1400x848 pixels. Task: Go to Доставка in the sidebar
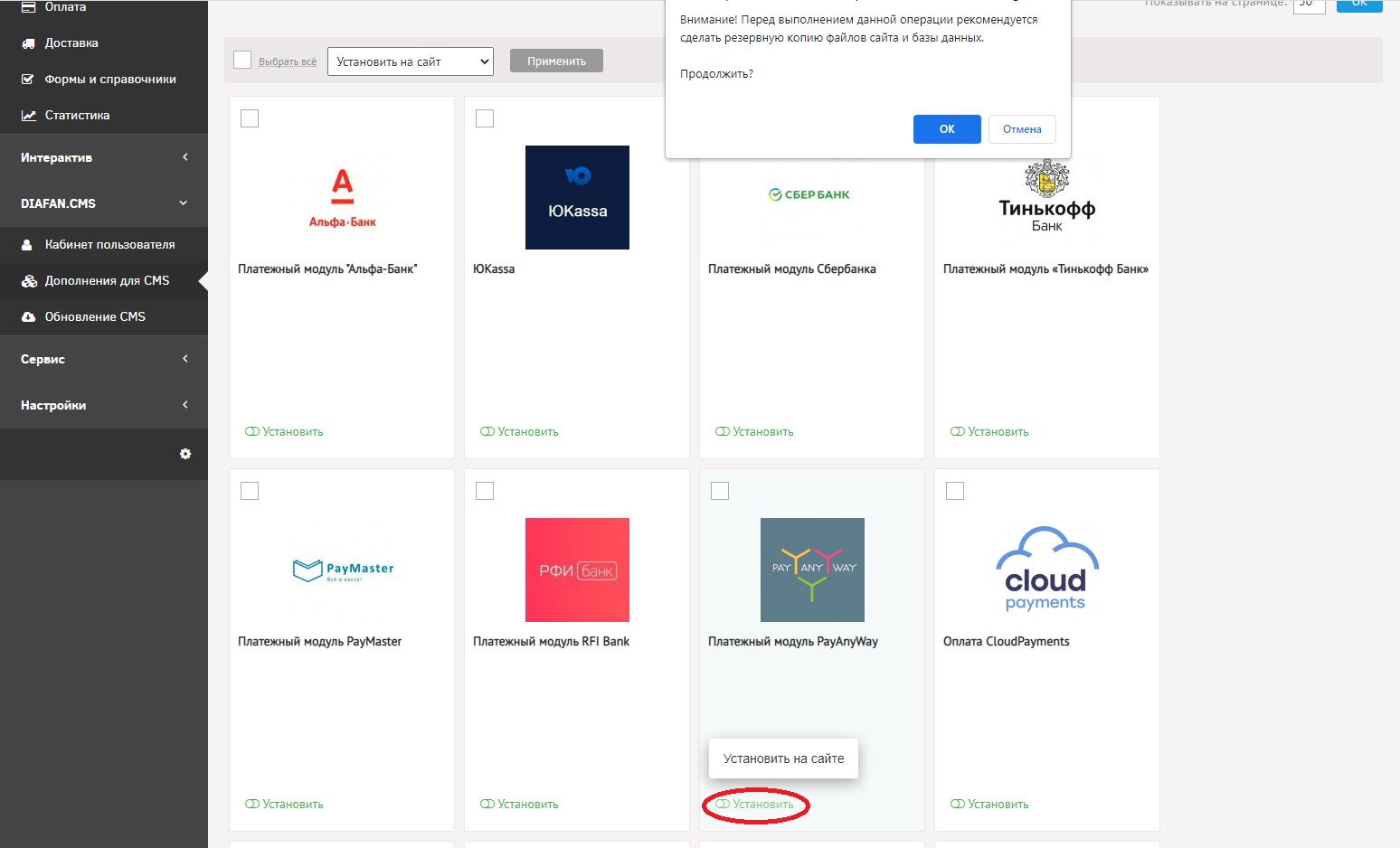(x=71, y=43)
